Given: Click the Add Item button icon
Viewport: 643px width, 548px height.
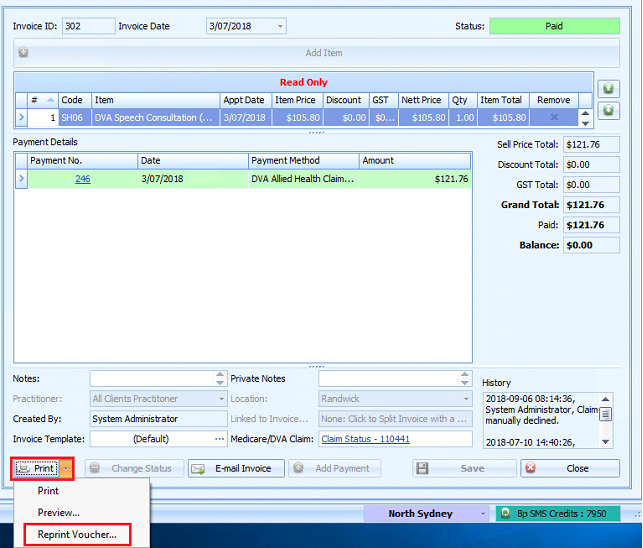Looking at the screenshot, I should click(x=23, y=53).
